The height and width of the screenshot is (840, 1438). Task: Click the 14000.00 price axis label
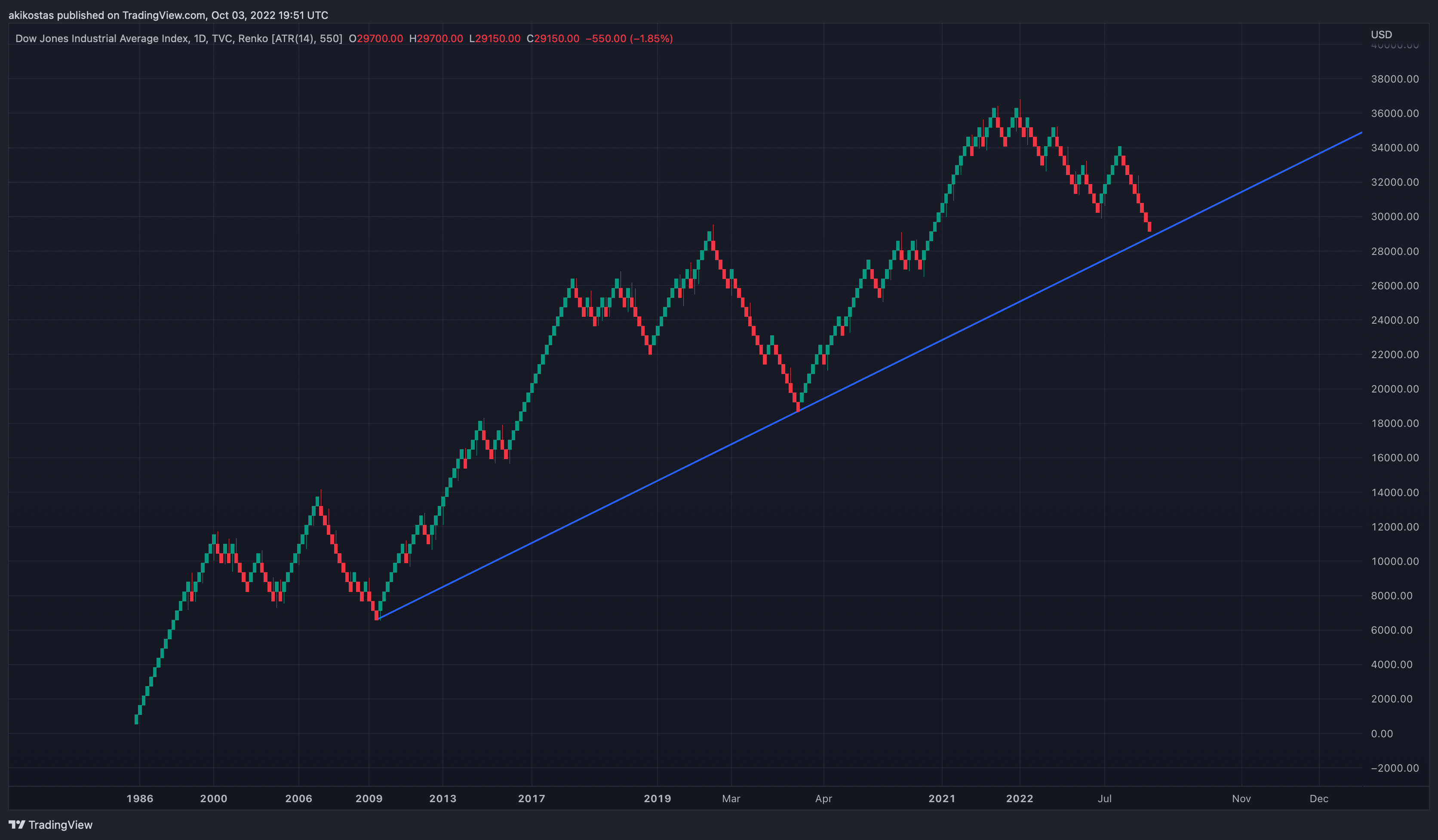(x=1395, y=492)
